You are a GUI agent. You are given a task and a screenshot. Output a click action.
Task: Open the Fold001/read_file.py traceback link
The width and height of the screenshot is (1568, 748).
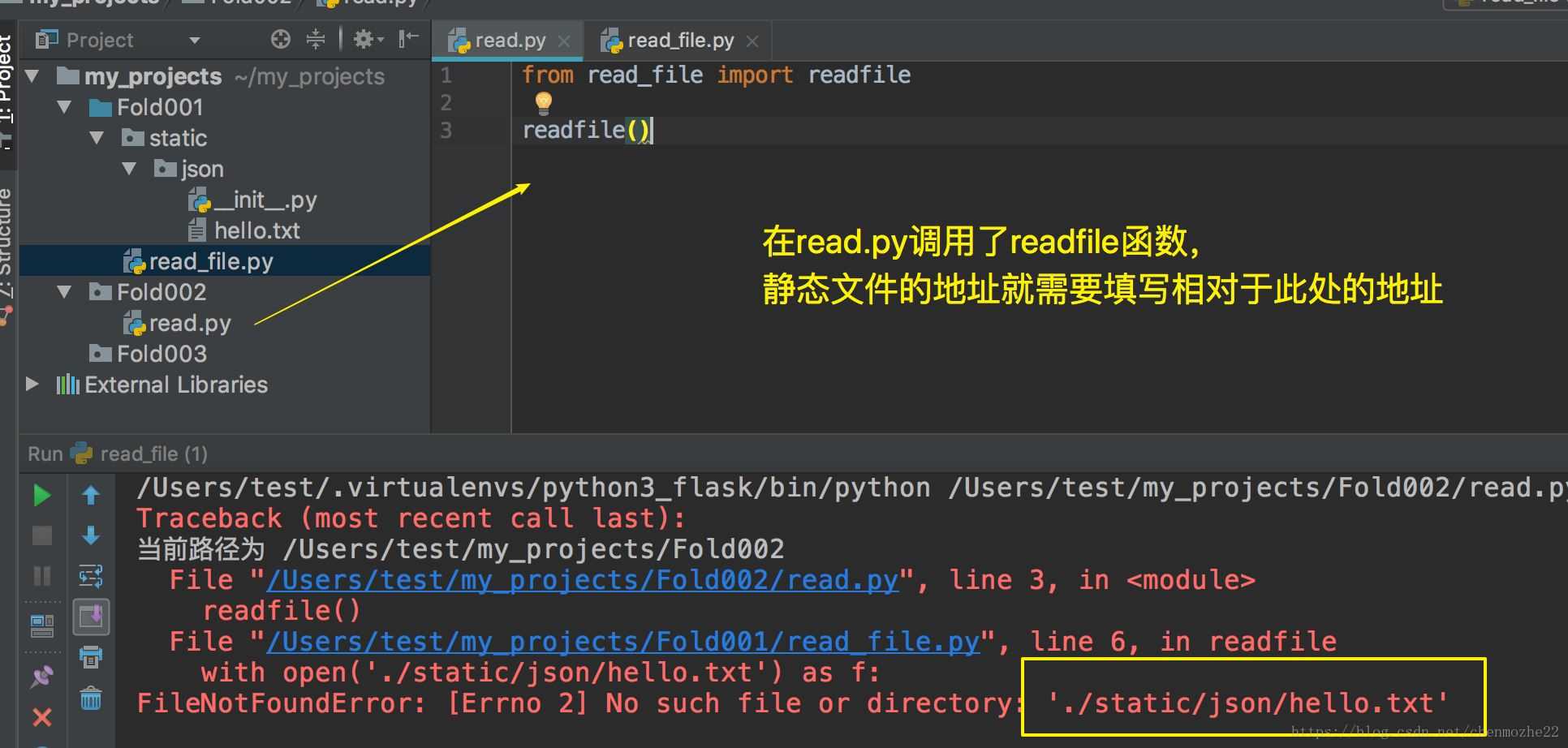pos(623,642)
